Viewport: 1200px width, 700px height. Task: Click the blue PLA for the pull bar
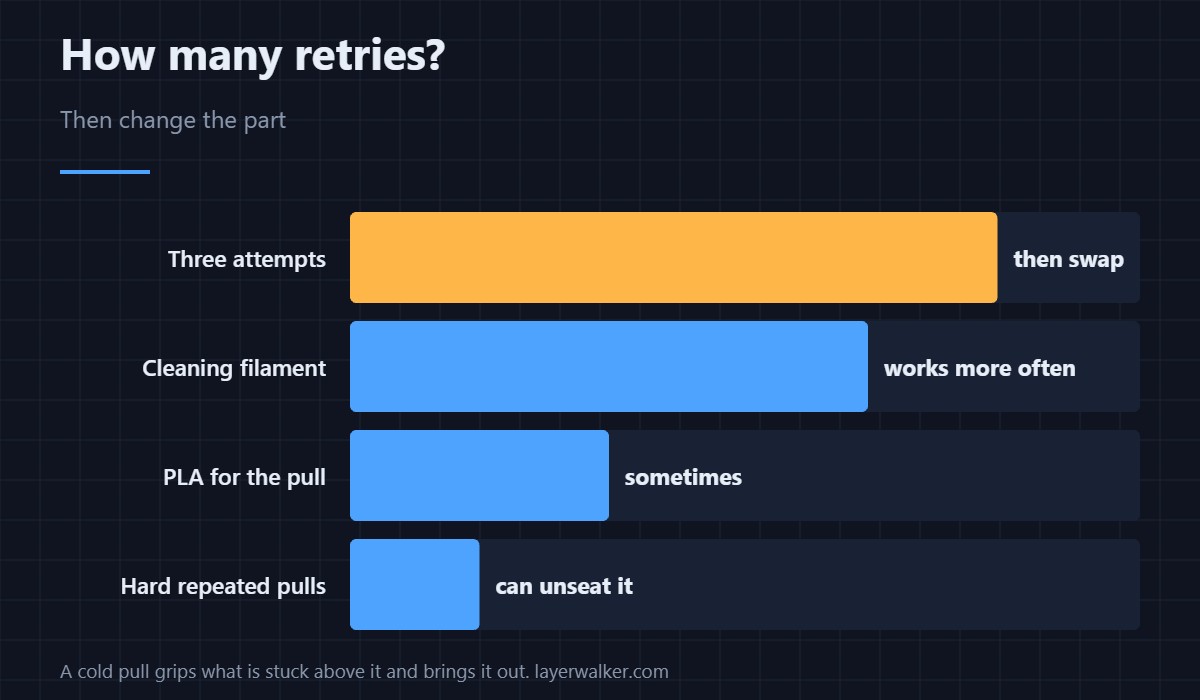click(x=479, y=475)
